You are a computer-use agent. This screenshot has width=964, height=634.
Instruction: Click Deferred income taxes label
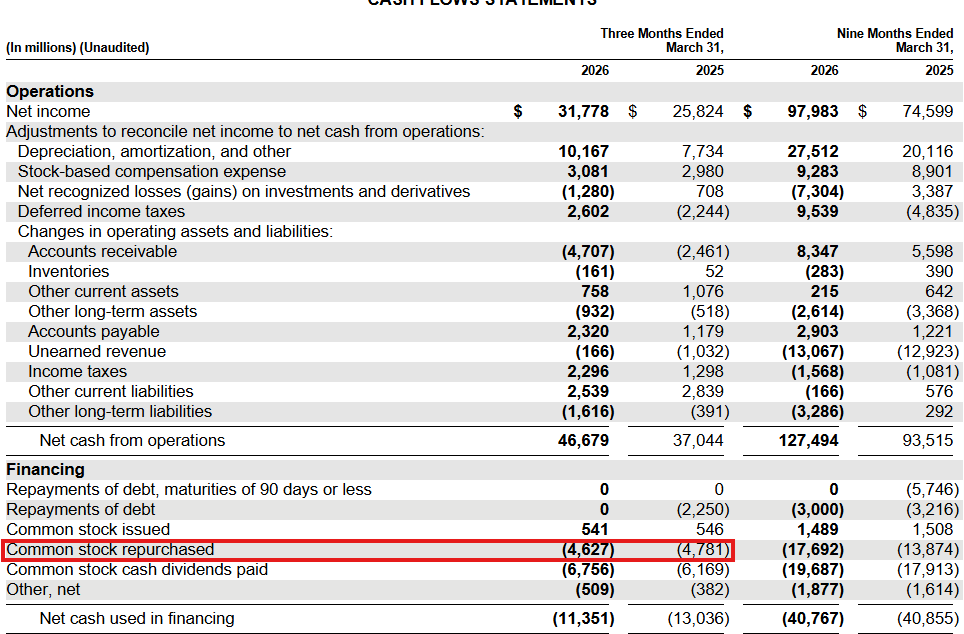tap(101, 211)
